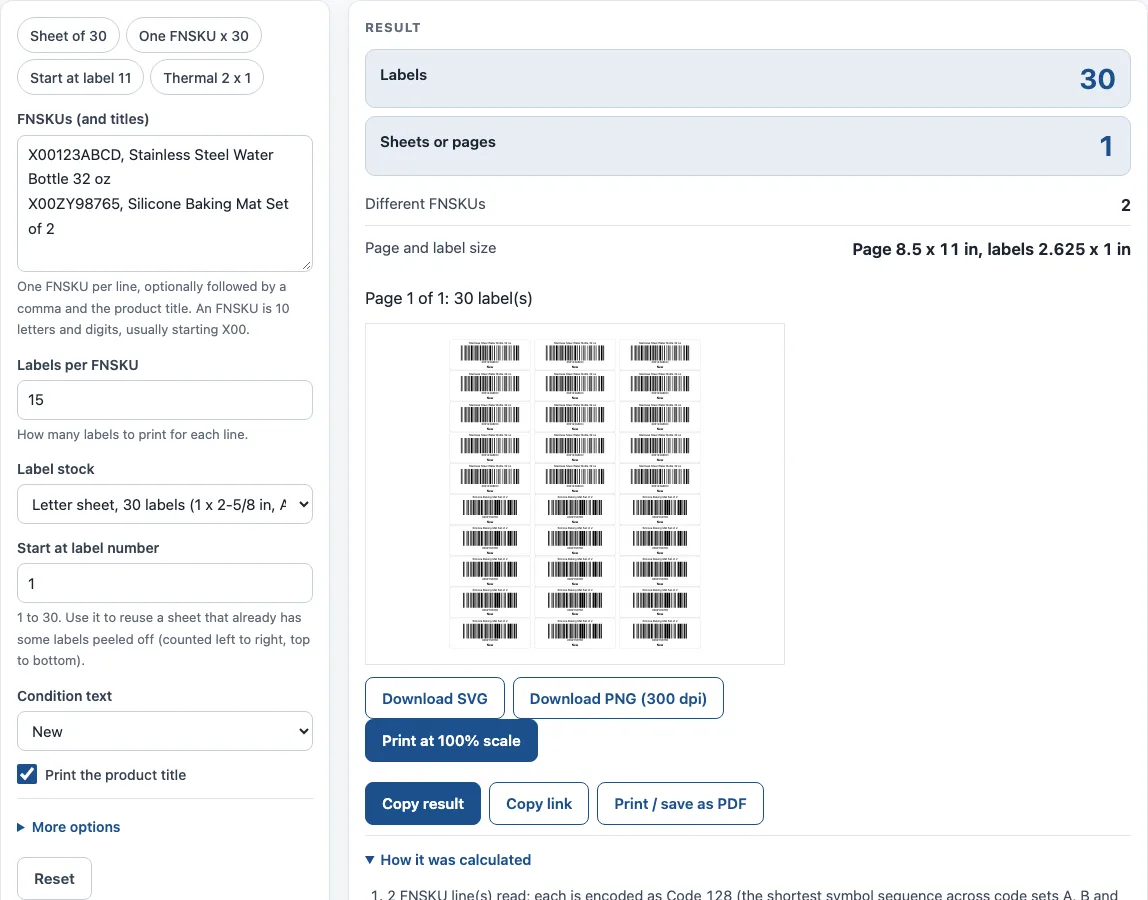Edit the FNSKUs and titles text area
1148x900 pixels.
(165, 203)
